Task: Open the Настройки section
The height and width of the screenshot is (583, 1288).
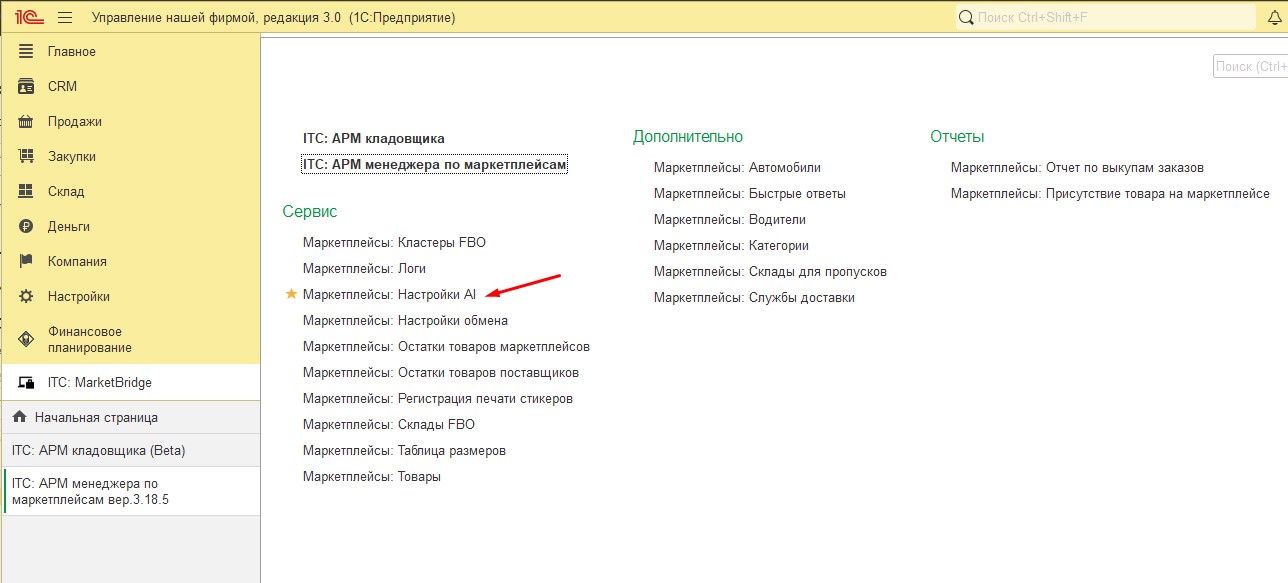Action: tap(130, 296)
